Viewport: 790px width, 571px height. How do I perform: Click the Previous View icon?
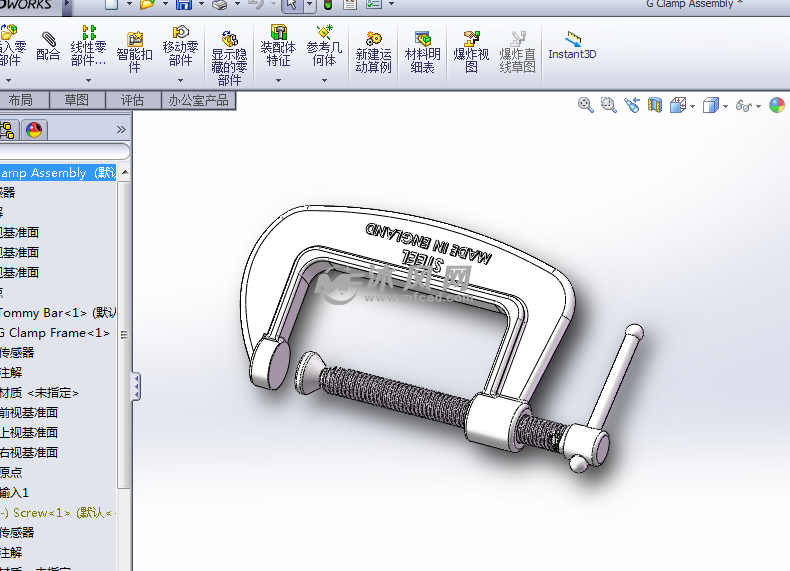pyautogui.click(x=632, y=105)
